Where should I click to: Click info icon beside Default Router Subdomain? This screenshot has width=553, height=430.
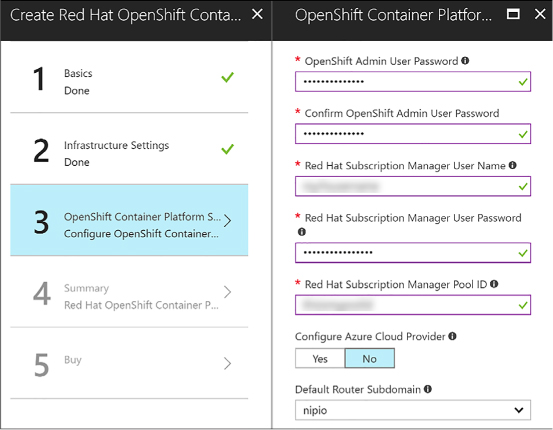tap(428, 389)
